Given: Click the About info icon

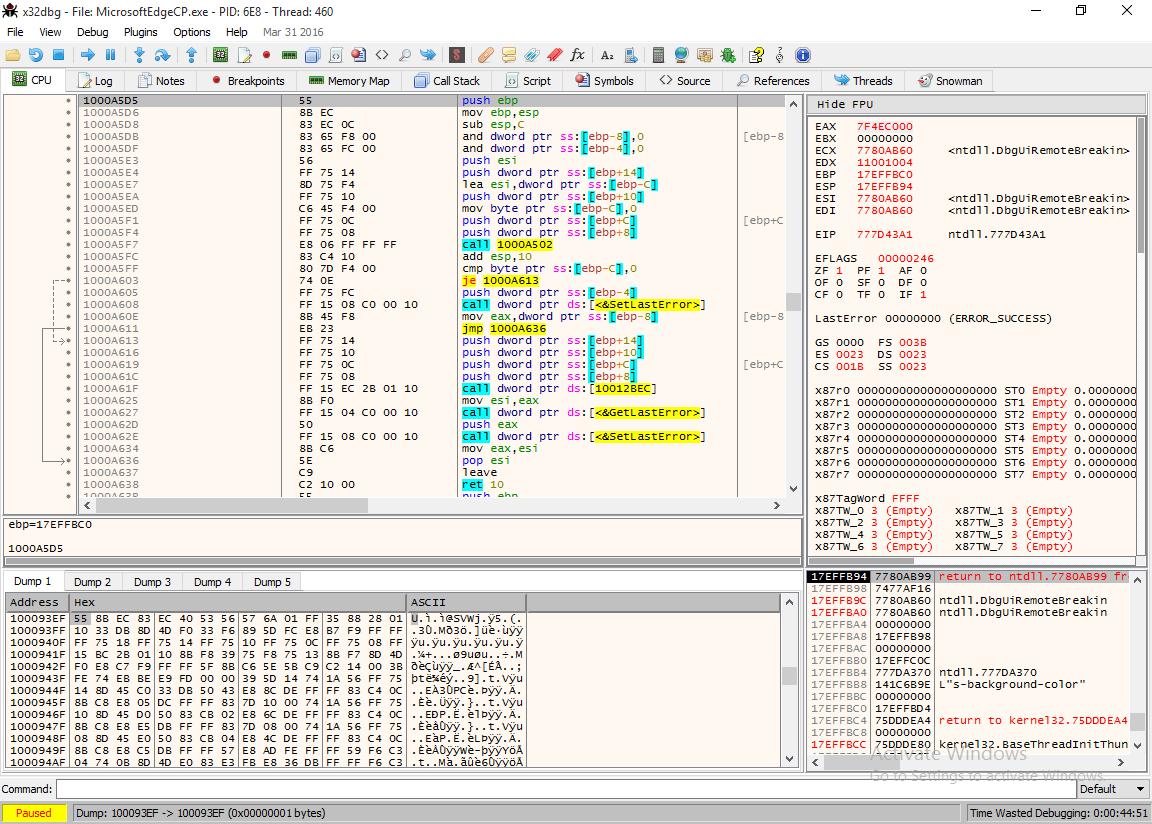Looking at the screenshot, I should (x=802, y=55).
